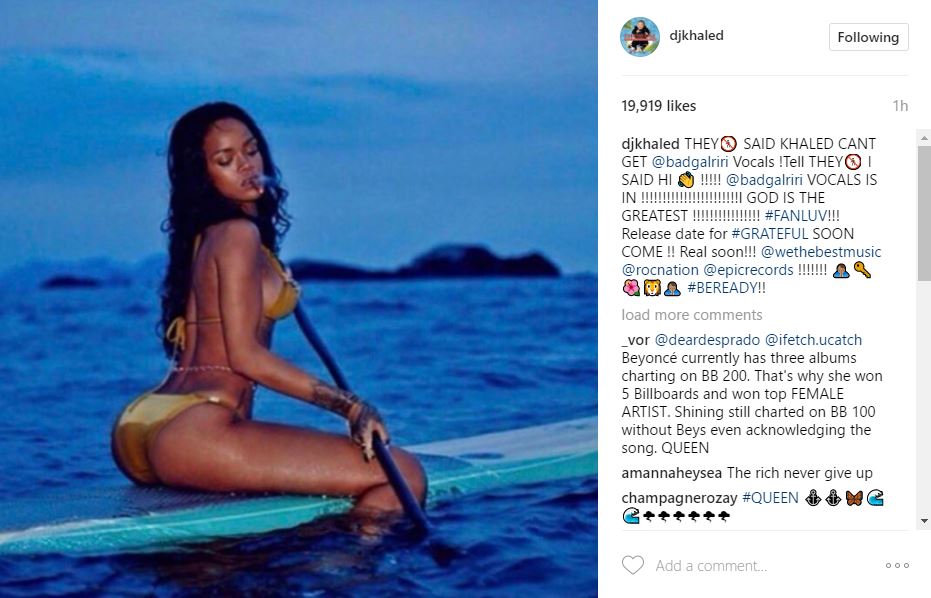View who liked via 19,919 likes
This screenshot has height=598, width=931.
click(x=658, y=106)
